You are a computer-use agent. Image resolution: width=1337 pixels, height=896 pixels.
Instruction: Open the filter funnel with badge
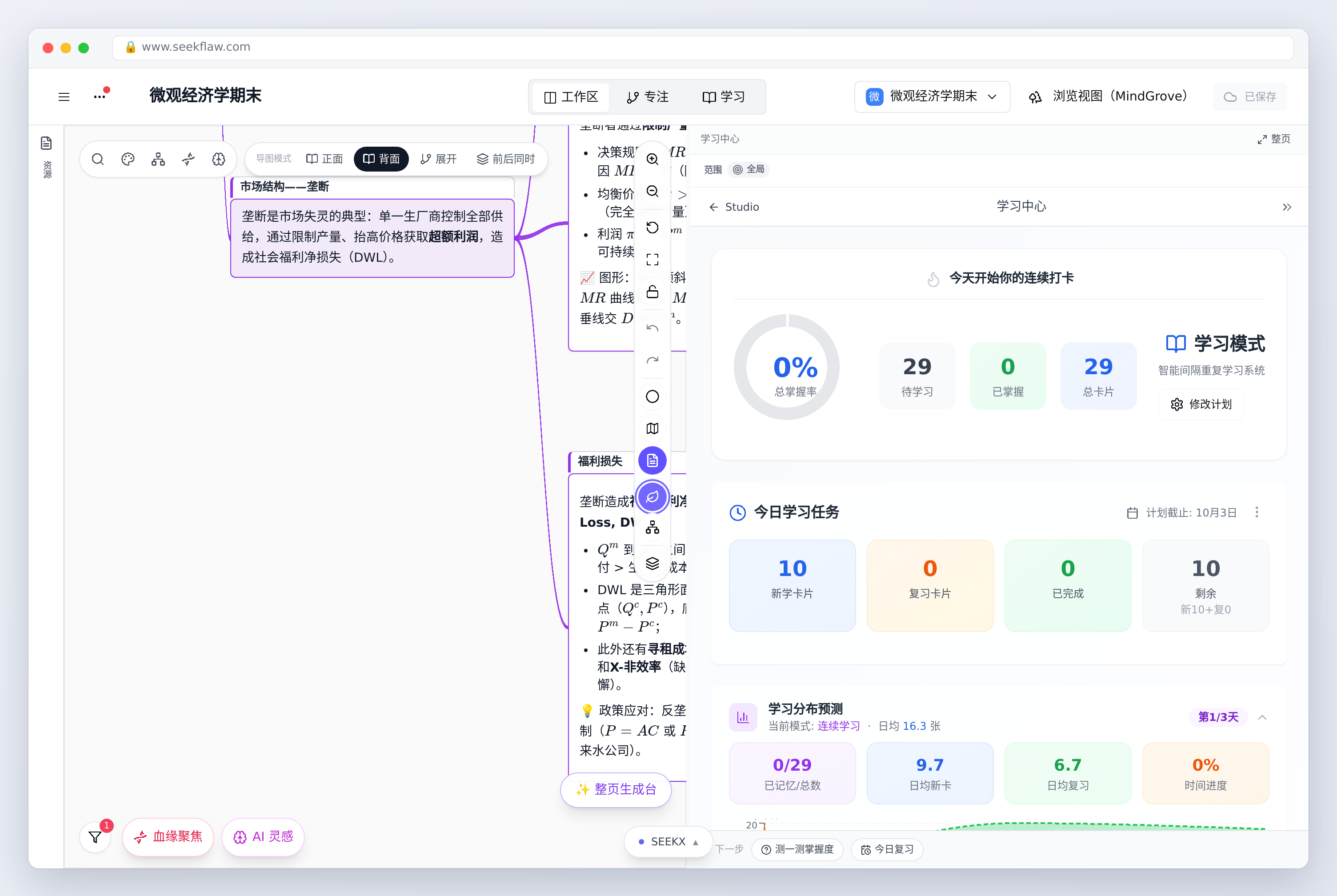96,837
